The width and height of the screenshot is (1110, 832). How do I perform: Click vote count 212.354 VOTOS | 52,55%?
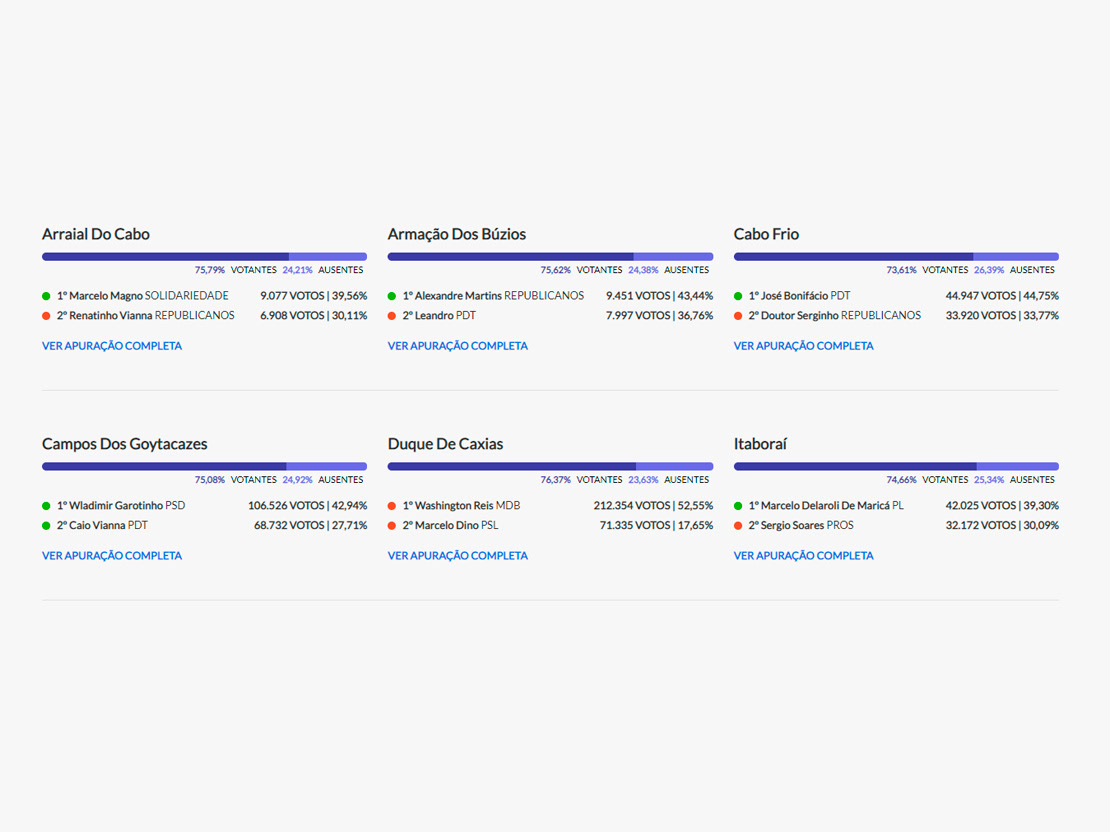(x=653, y=506)
